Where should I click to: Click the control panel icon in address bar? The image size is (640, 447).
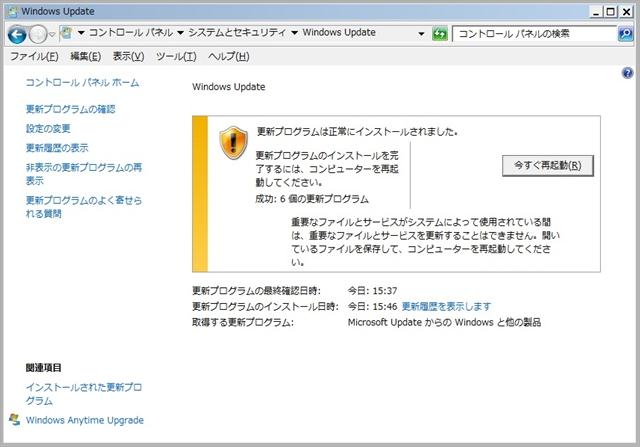coord(66,33)
